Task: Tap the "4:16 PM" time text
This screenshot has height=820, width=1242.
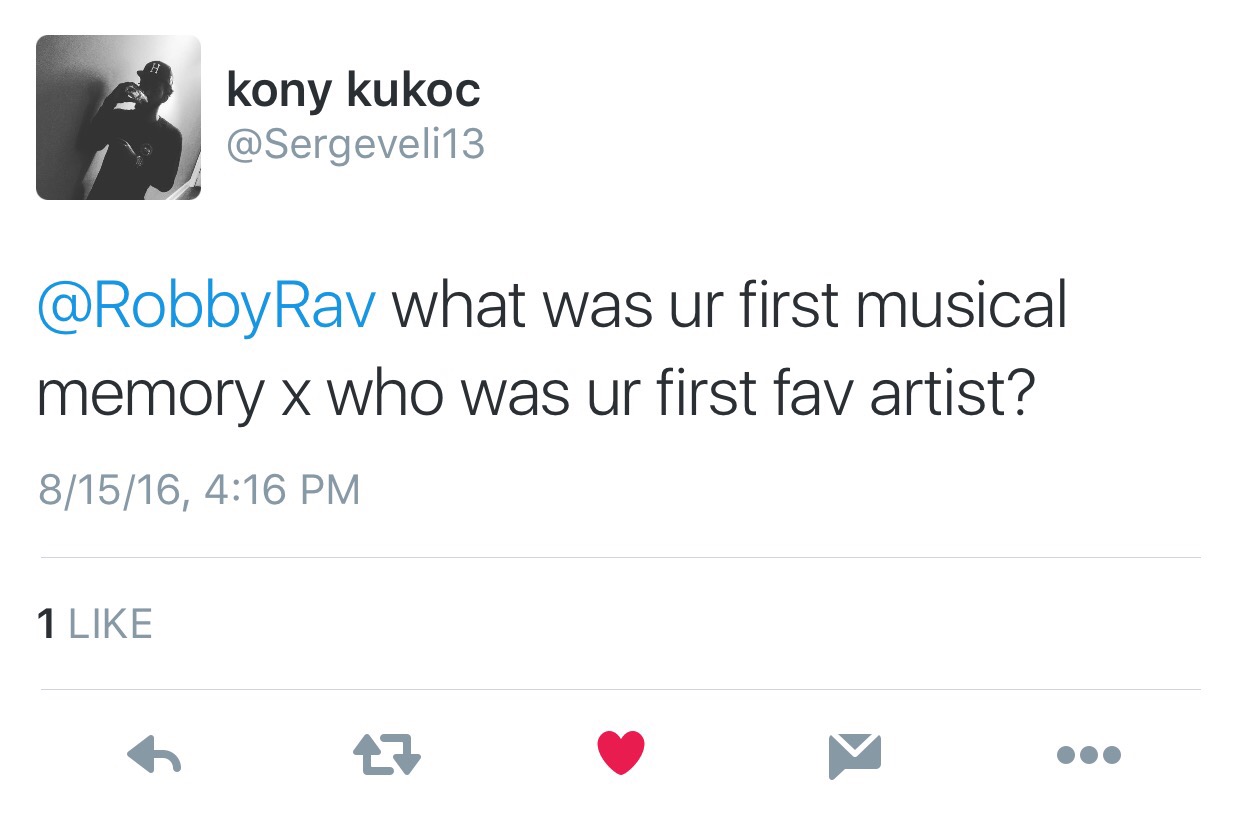Action: (283, 490)
